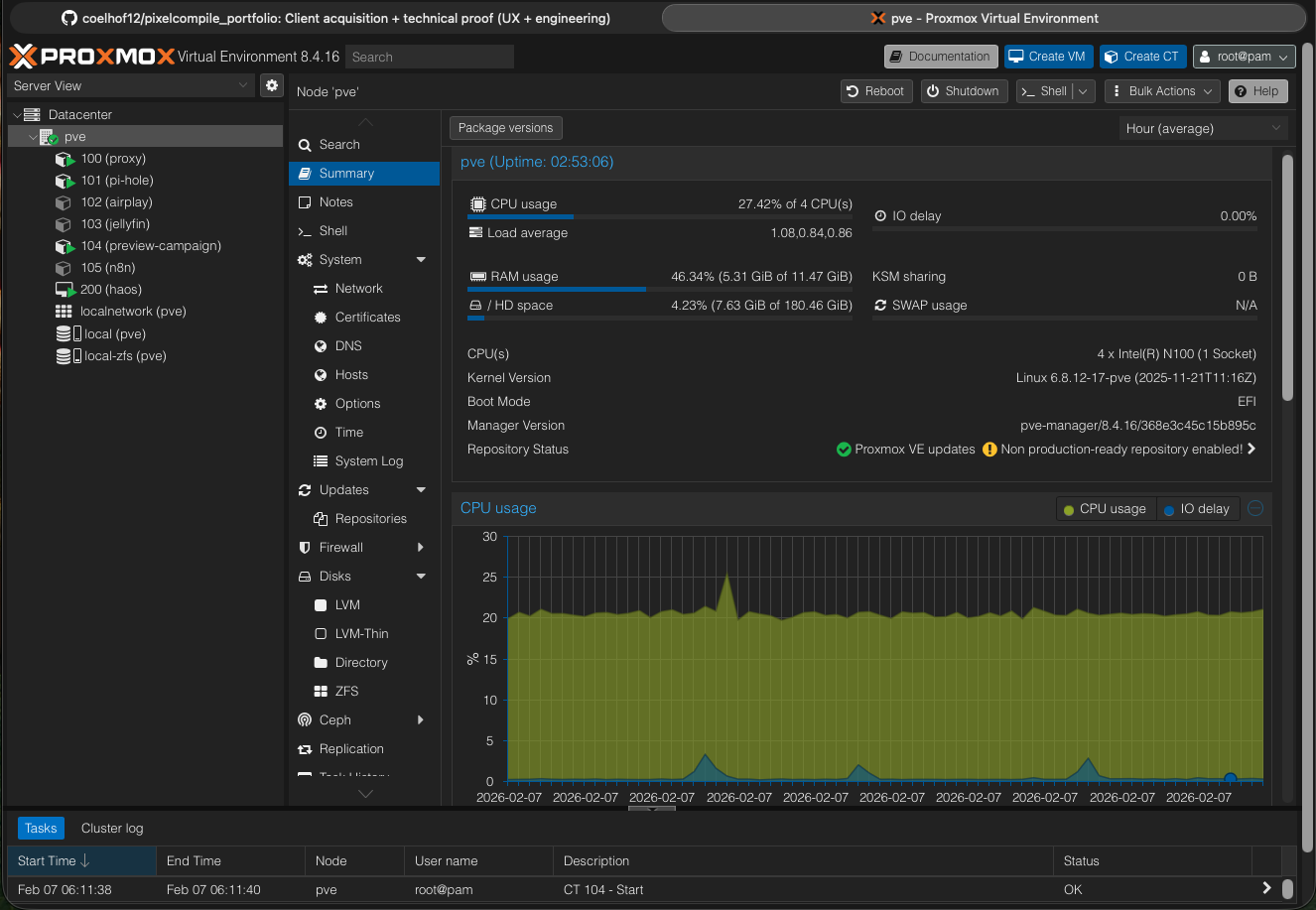The width and height of the screenshot is (1316, 910).
Task: Click the Reboot button
Action: [874, 91]
